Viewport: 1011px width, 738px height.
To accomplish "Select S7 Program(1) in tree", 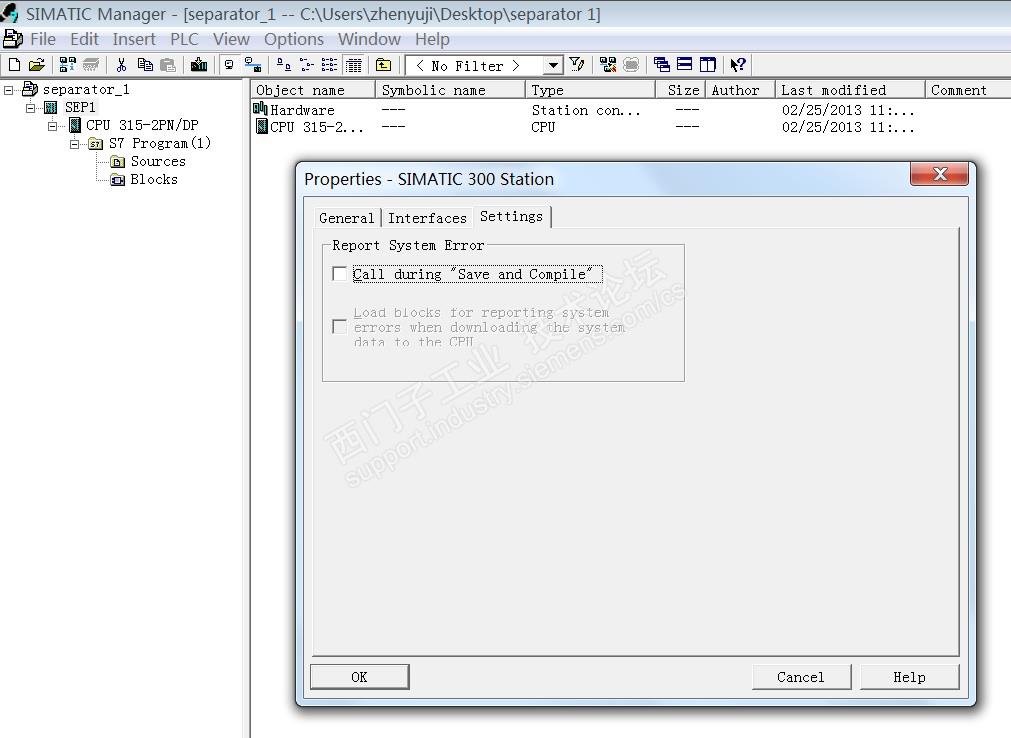I will (160, 144).
